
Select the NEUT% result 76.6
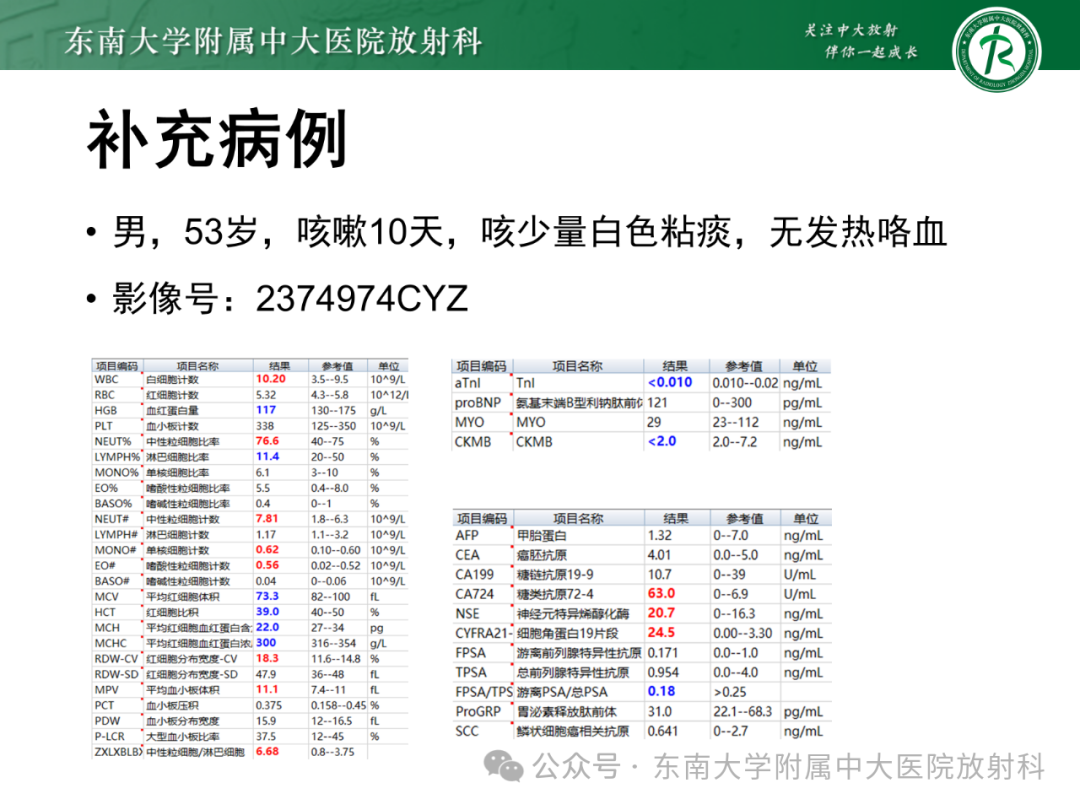[x=267, y=441]
